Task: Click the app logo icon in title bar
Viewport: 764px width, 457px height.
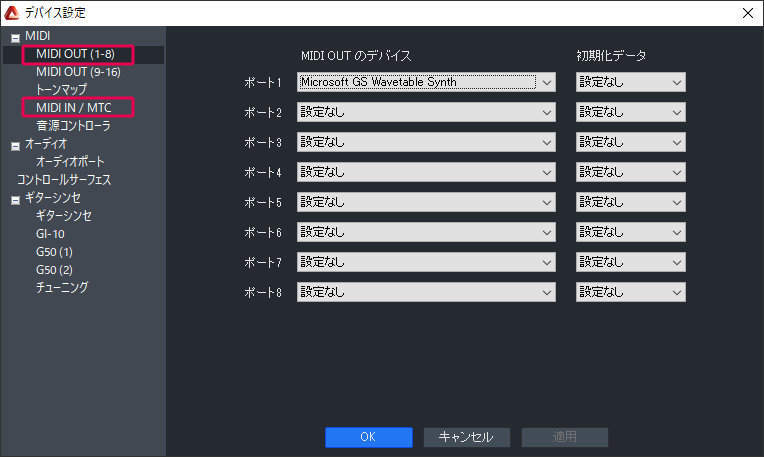Action: click(13, 13)
